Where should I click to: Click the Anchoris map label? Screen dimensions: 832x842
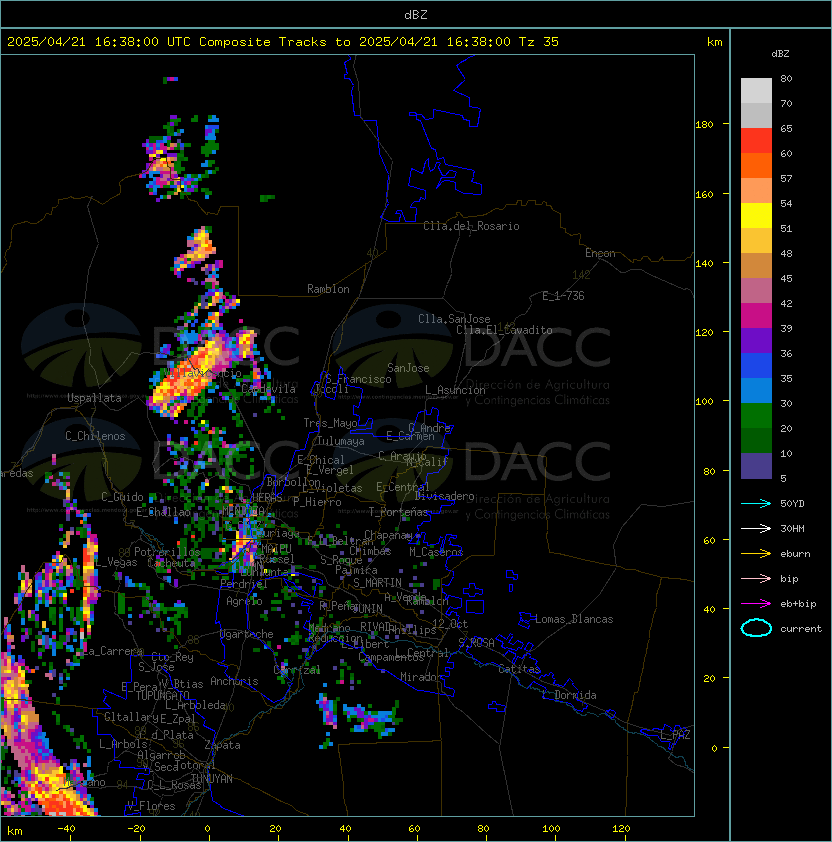tap(234, 681)
